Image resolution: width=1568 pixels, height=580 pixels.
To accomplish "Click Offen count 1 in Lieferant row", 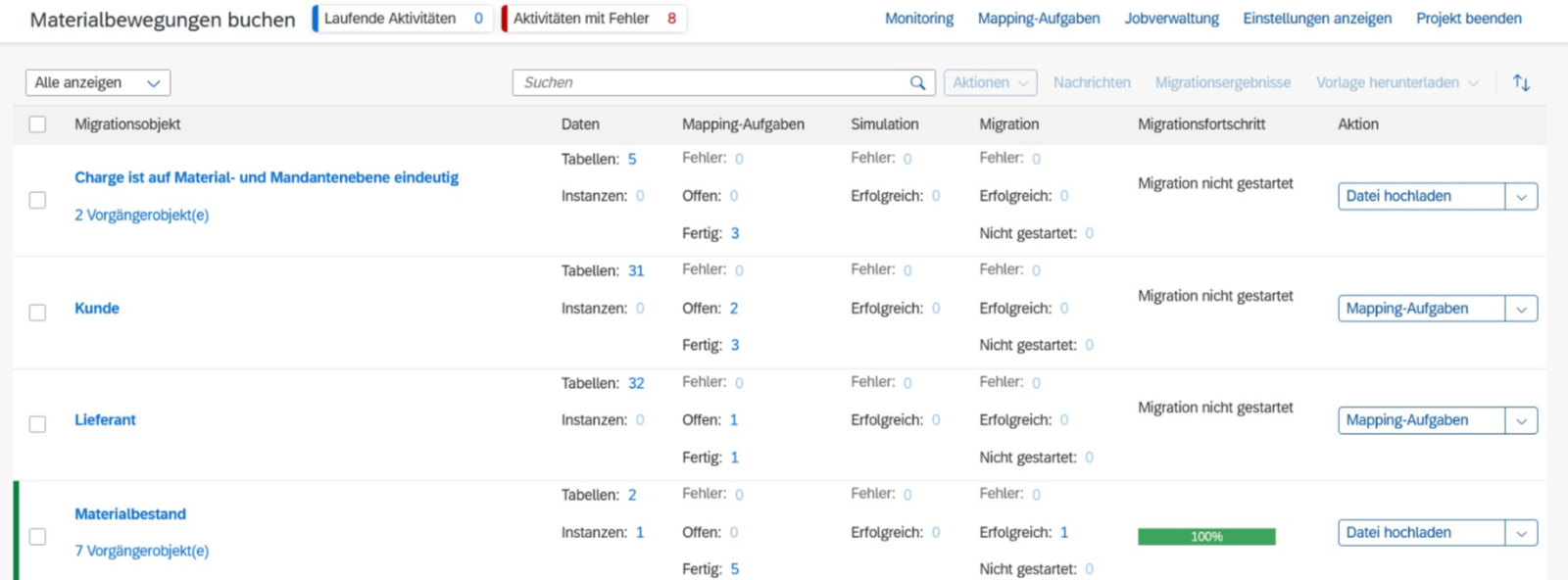I will point(734,420).
